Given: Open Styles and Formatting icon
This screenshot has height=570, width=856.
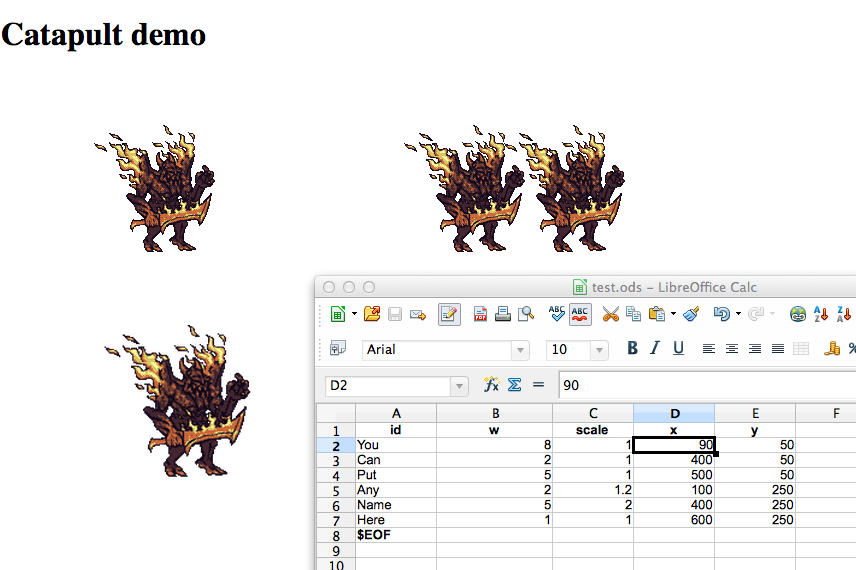Looking at the screenshot, I should coord(338,348).
